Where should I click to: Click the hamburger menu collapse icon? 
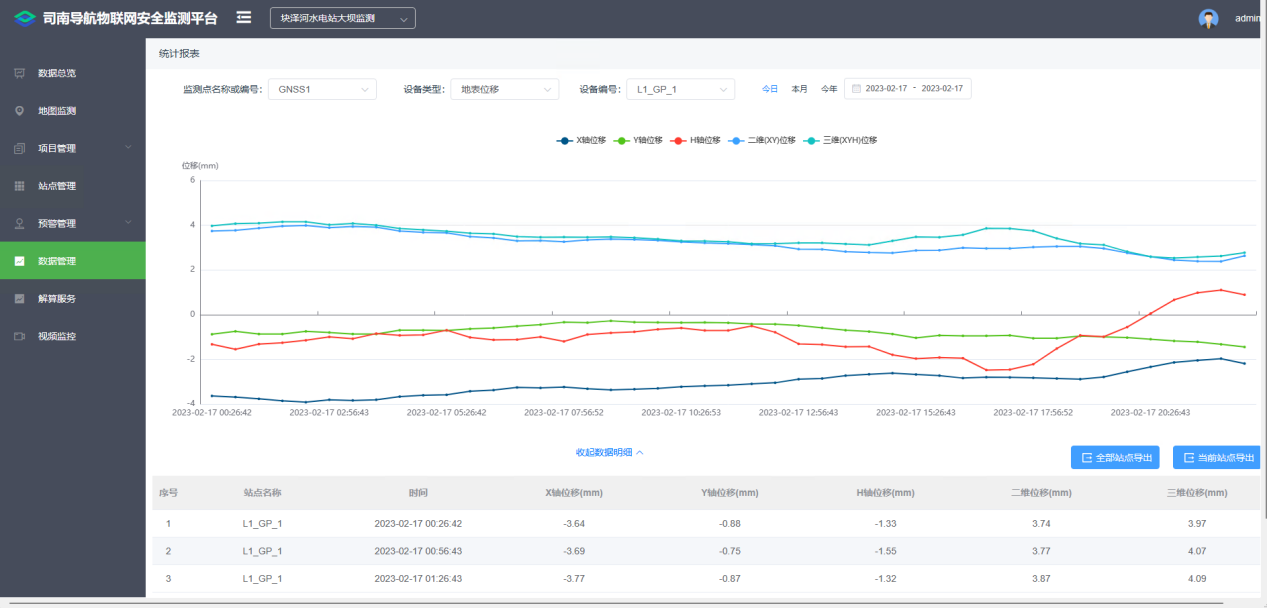coord(244,17)
